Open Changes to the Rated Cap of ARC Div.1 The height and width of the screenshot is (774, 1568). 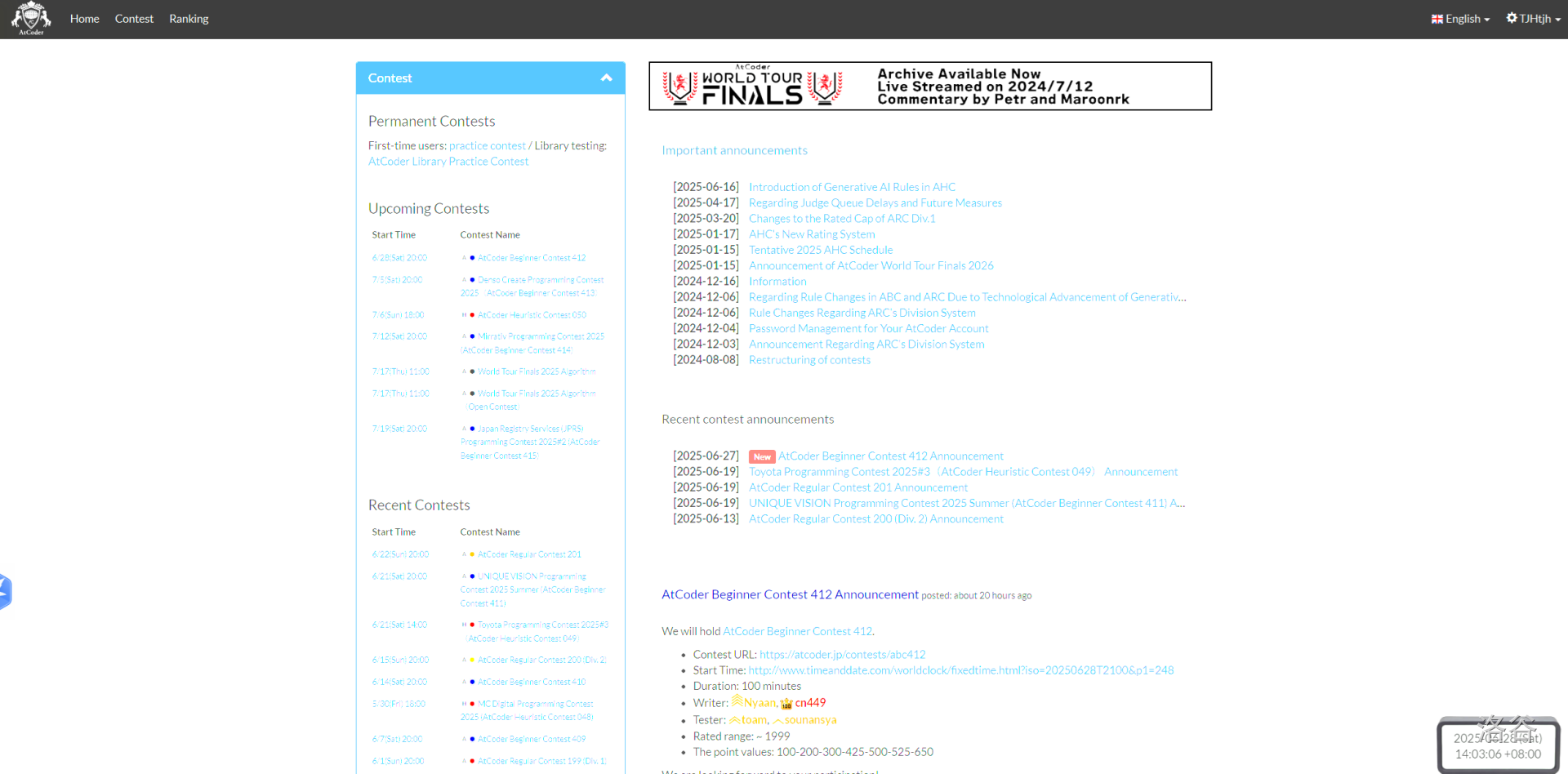[x=842, y=218]
